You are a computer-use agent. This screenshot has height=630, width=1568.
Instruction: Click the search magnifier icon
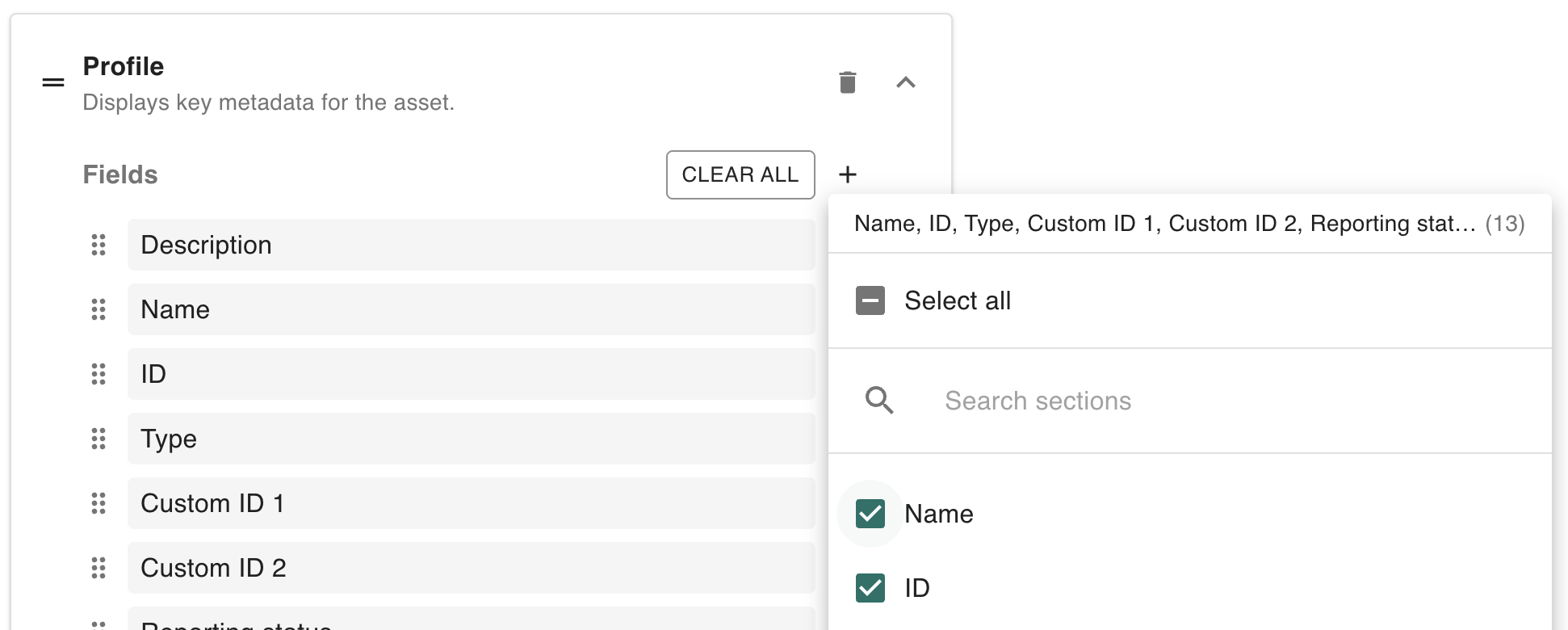878,401
